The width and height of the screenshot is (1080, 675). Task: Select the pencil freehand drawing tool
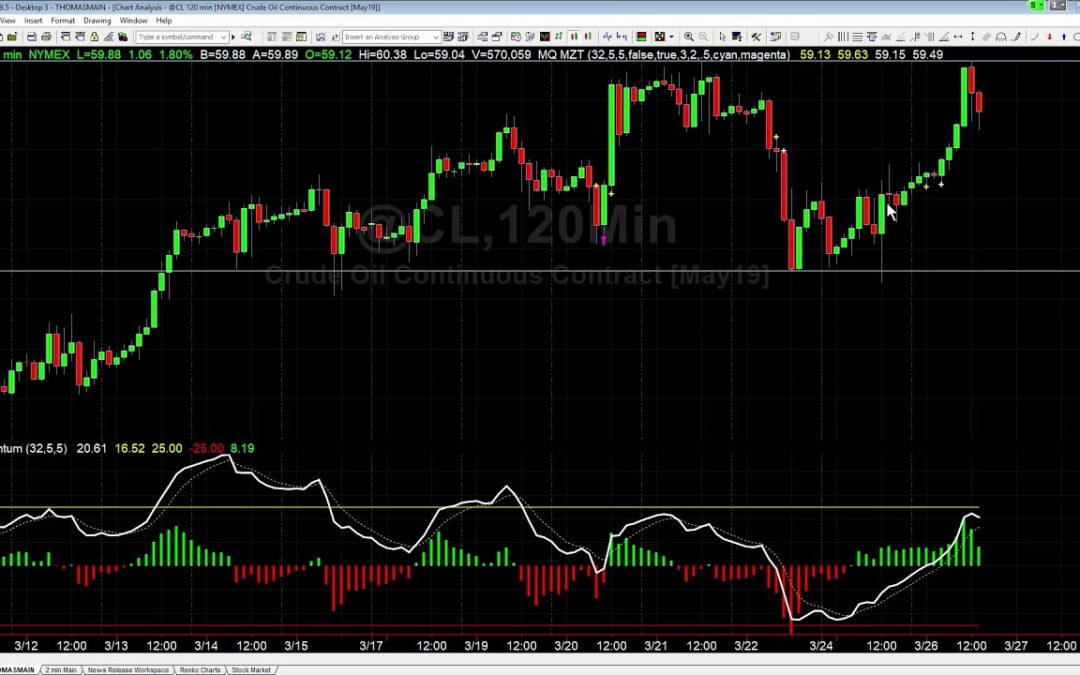click(x=1016, y=37)
